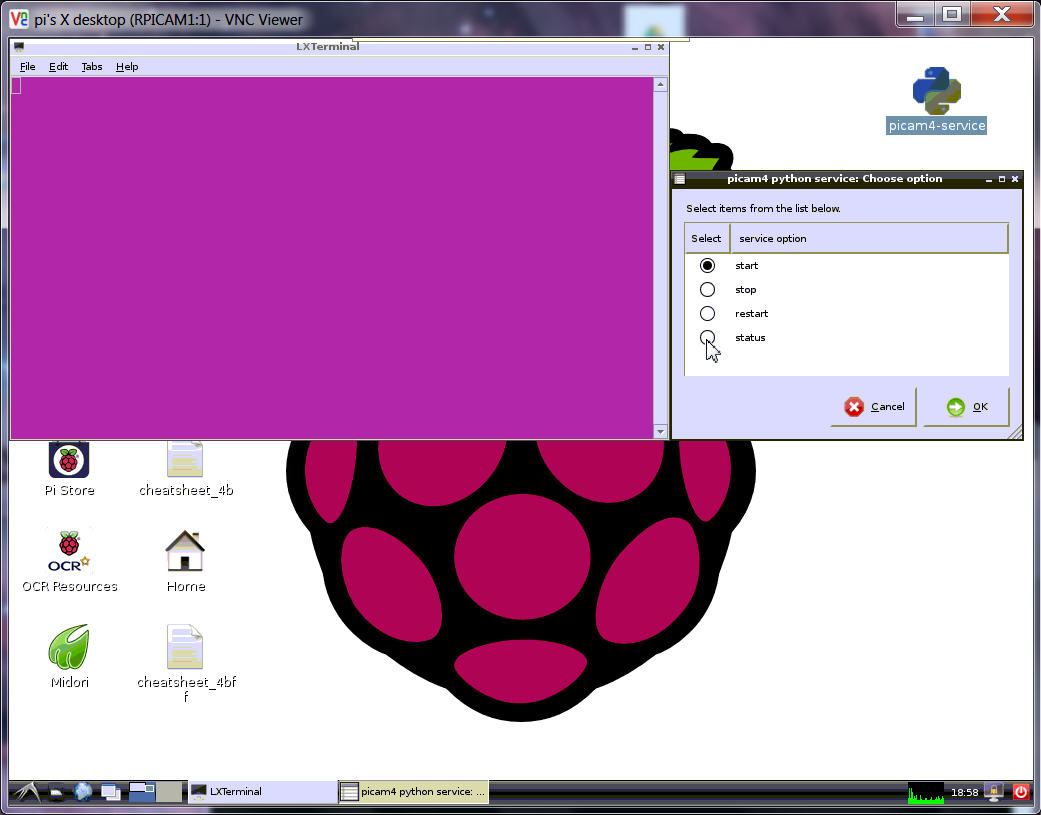Open the Home folder desktop icon
Image resolution: width=1041 pixels, height=815 pixels.
(x=185, y=553)
